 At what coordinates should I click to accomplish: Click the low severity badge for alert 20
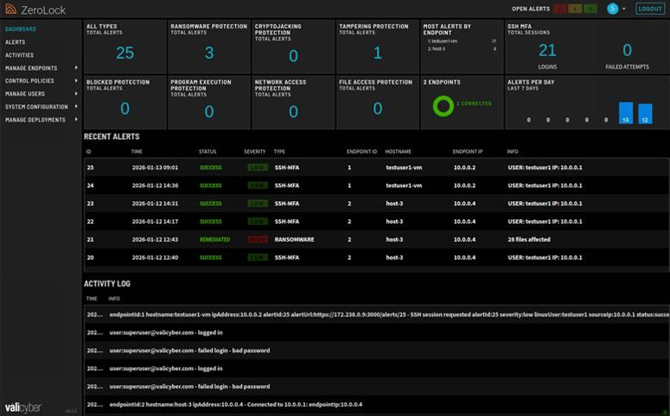258,258
